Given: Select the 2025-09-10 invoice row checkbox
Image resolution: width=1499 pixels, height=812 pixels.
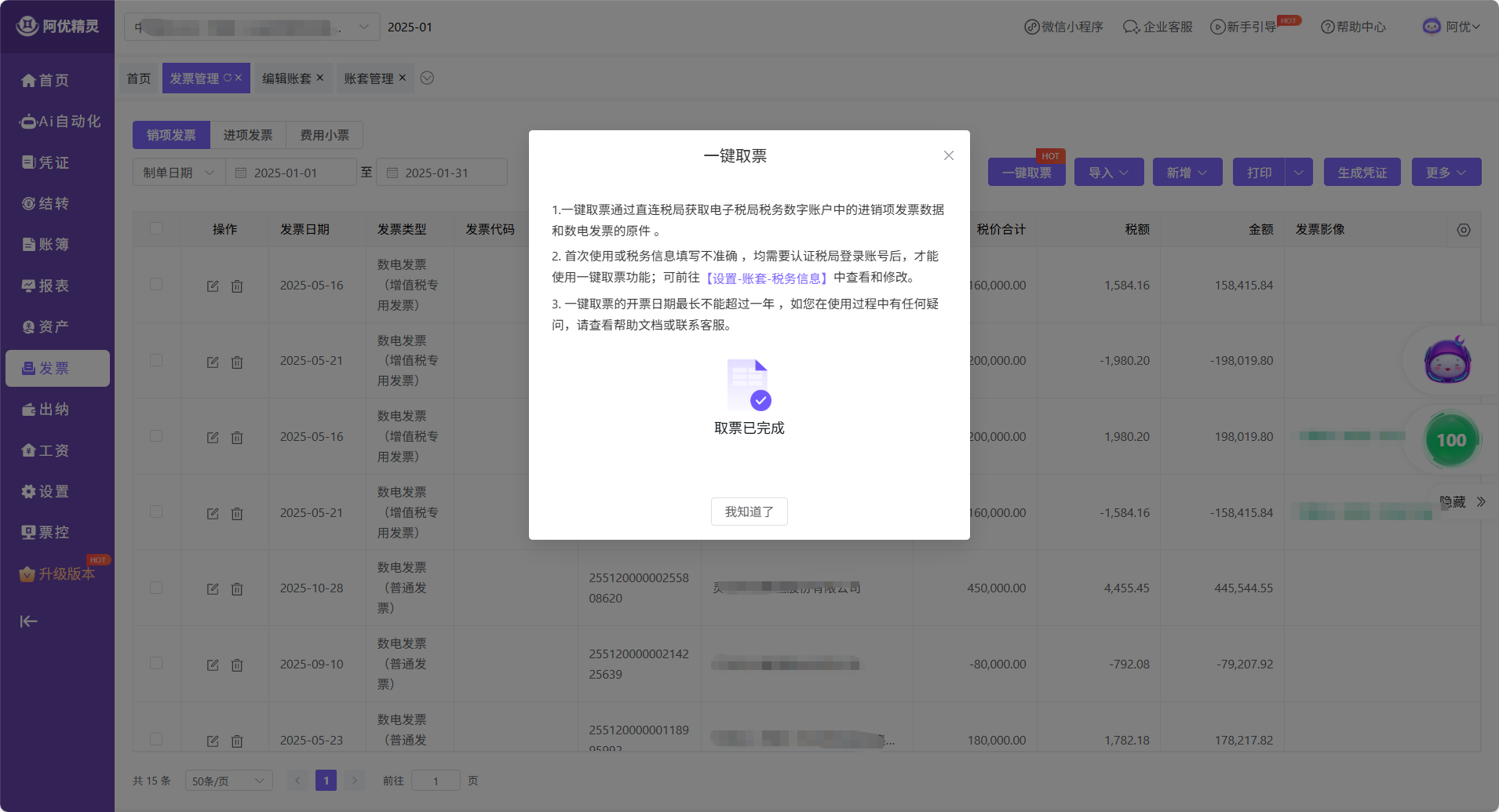Looking at the screenshot, I should coord(156,664).
